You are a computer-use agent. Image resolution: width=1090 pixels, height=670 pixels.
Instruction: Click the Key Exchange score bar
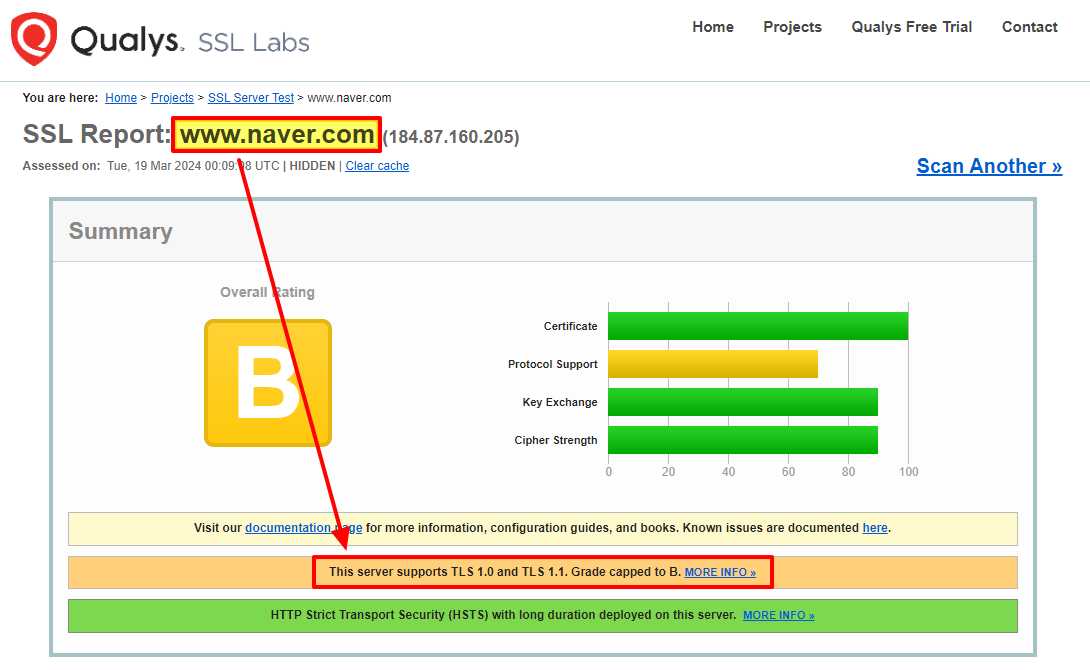tap(742, 402)
